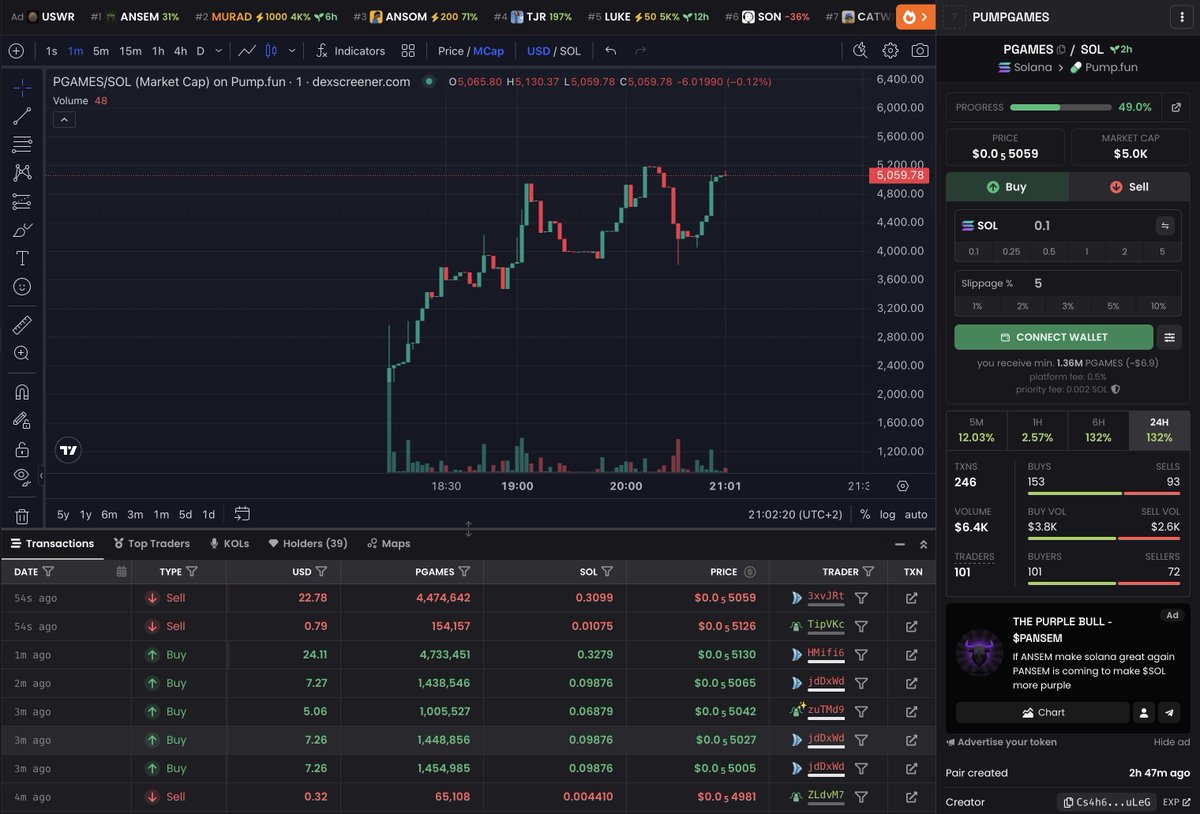
Task: Select the trend line drawing tool
Action: pyautogui.click(x=22, y=116)
